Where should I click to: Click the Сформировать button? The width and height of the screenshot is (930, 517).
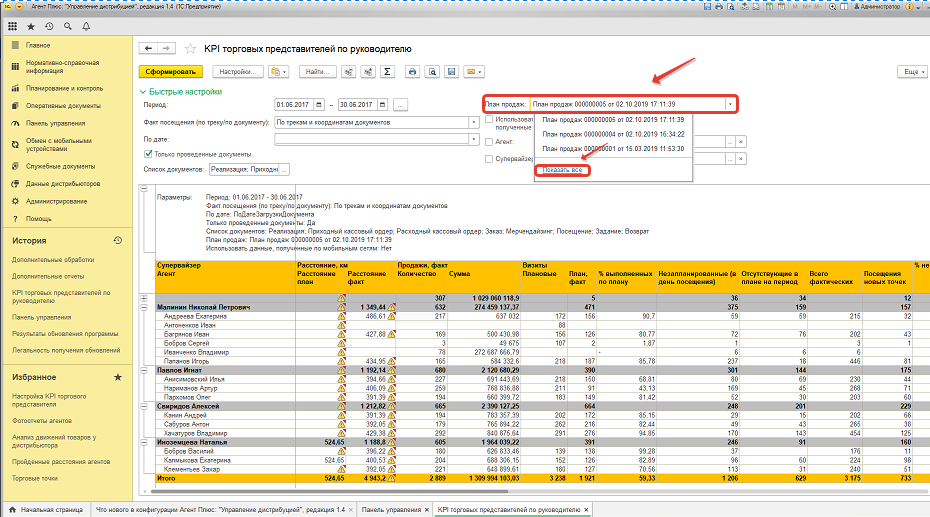(171, 72)
